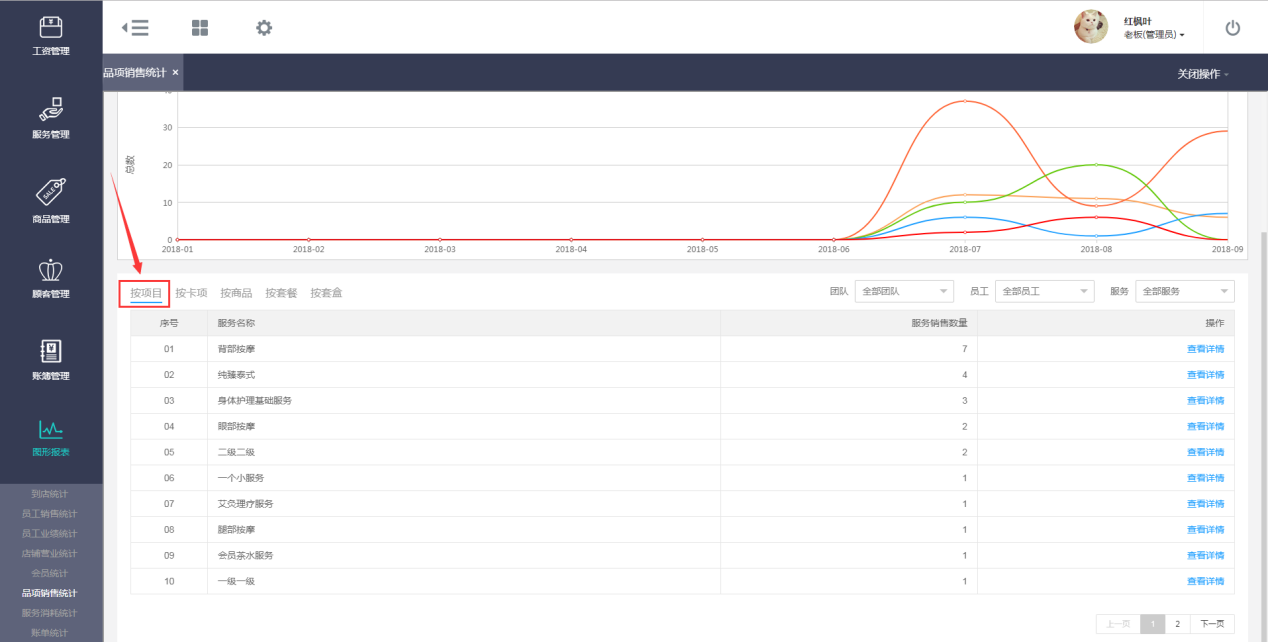Collapse sidebar using the menu toggle icon
The width and height of the screenshot is (1268, 642).
click(135, 28)
